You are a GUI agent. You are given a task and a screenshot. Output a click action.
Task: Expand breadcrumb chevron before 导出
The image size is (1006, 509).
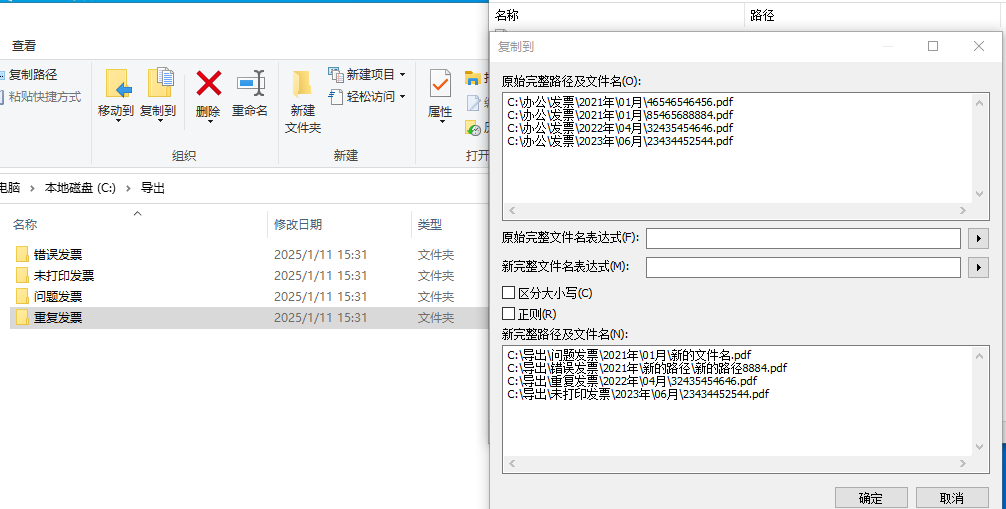click(128, 188)
